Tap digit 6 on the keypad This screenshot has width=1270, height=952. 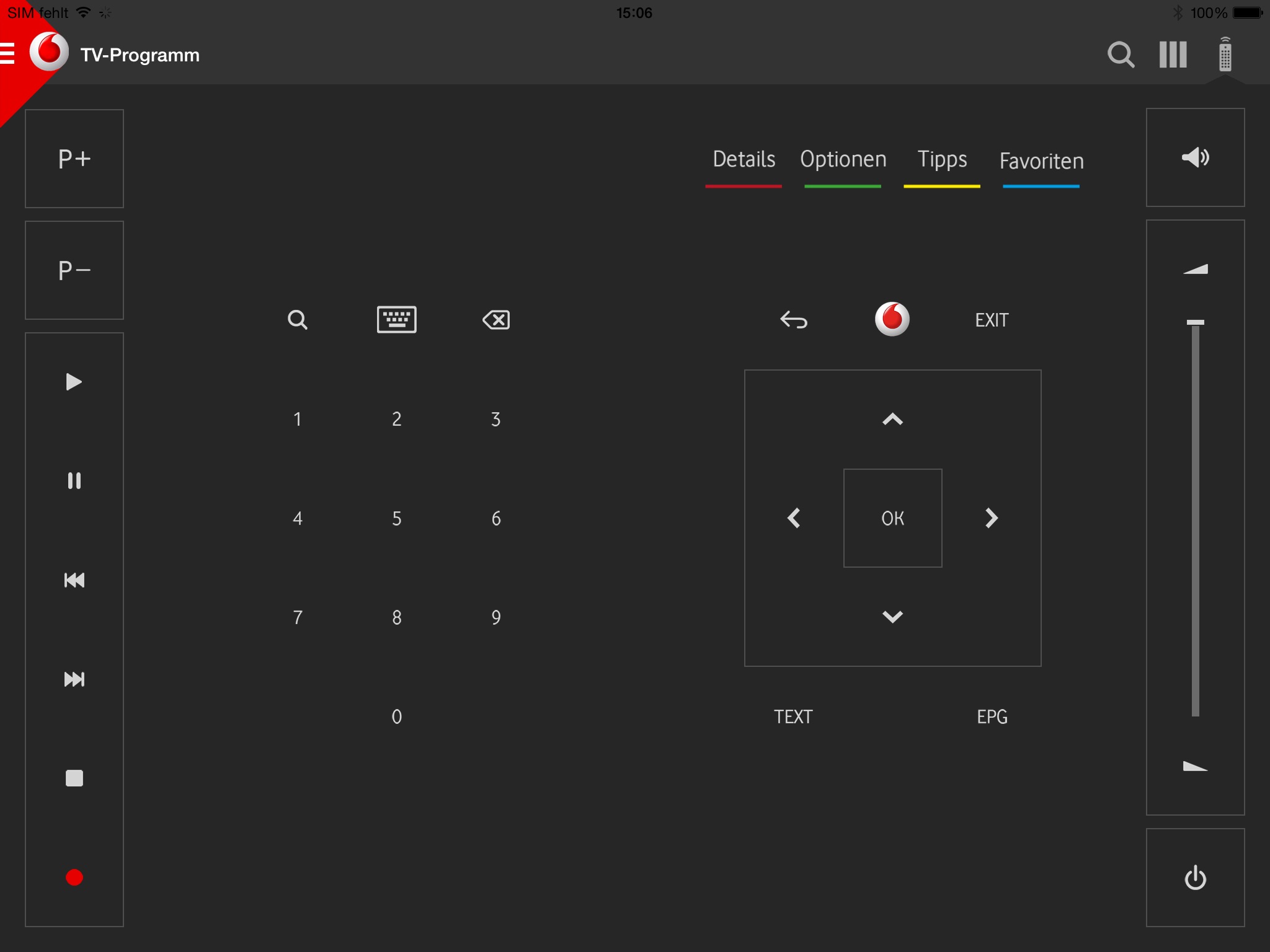point(496,518)
